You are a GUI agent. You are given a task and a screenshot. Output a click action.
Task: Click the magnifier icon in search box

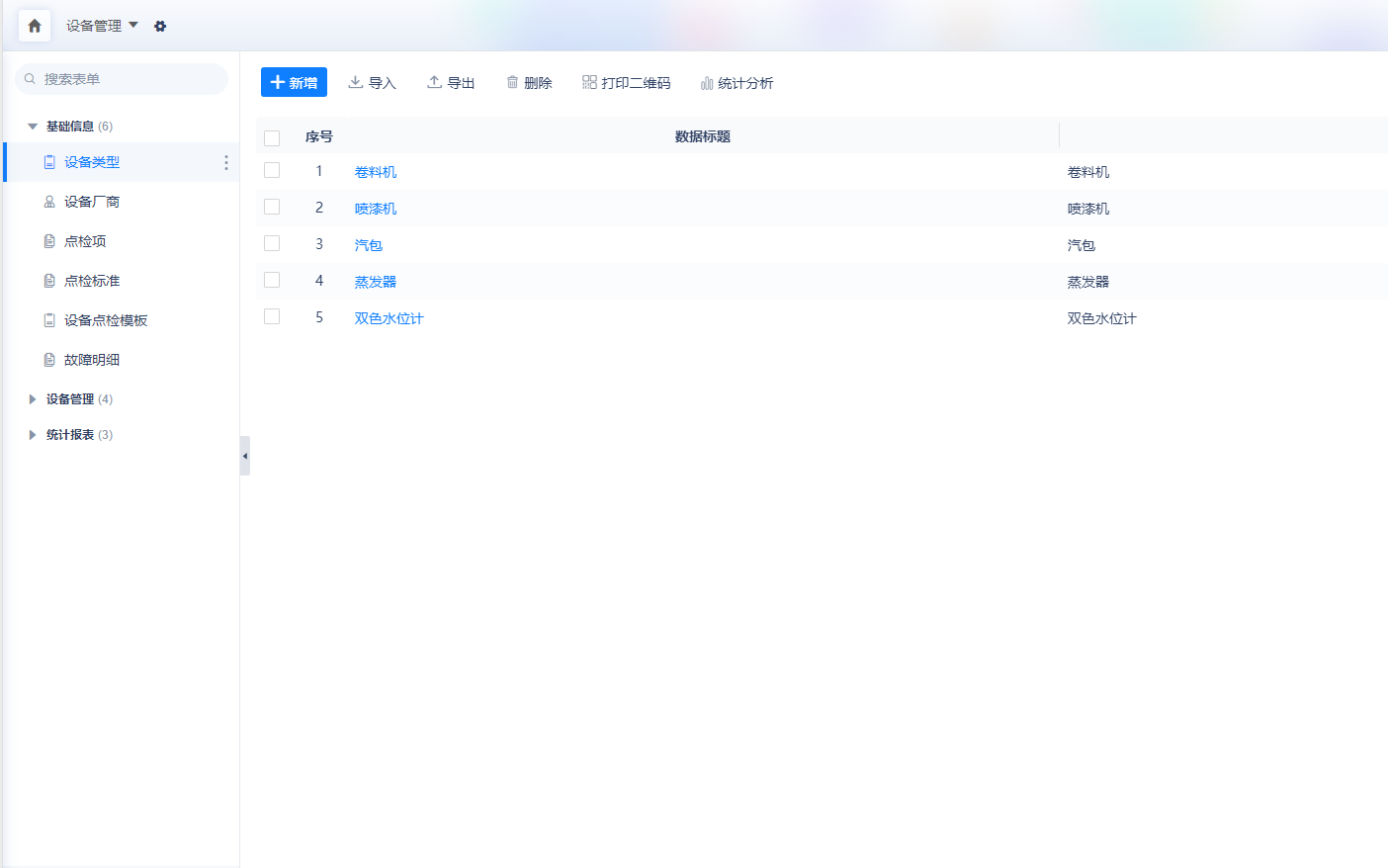point(30,79)
